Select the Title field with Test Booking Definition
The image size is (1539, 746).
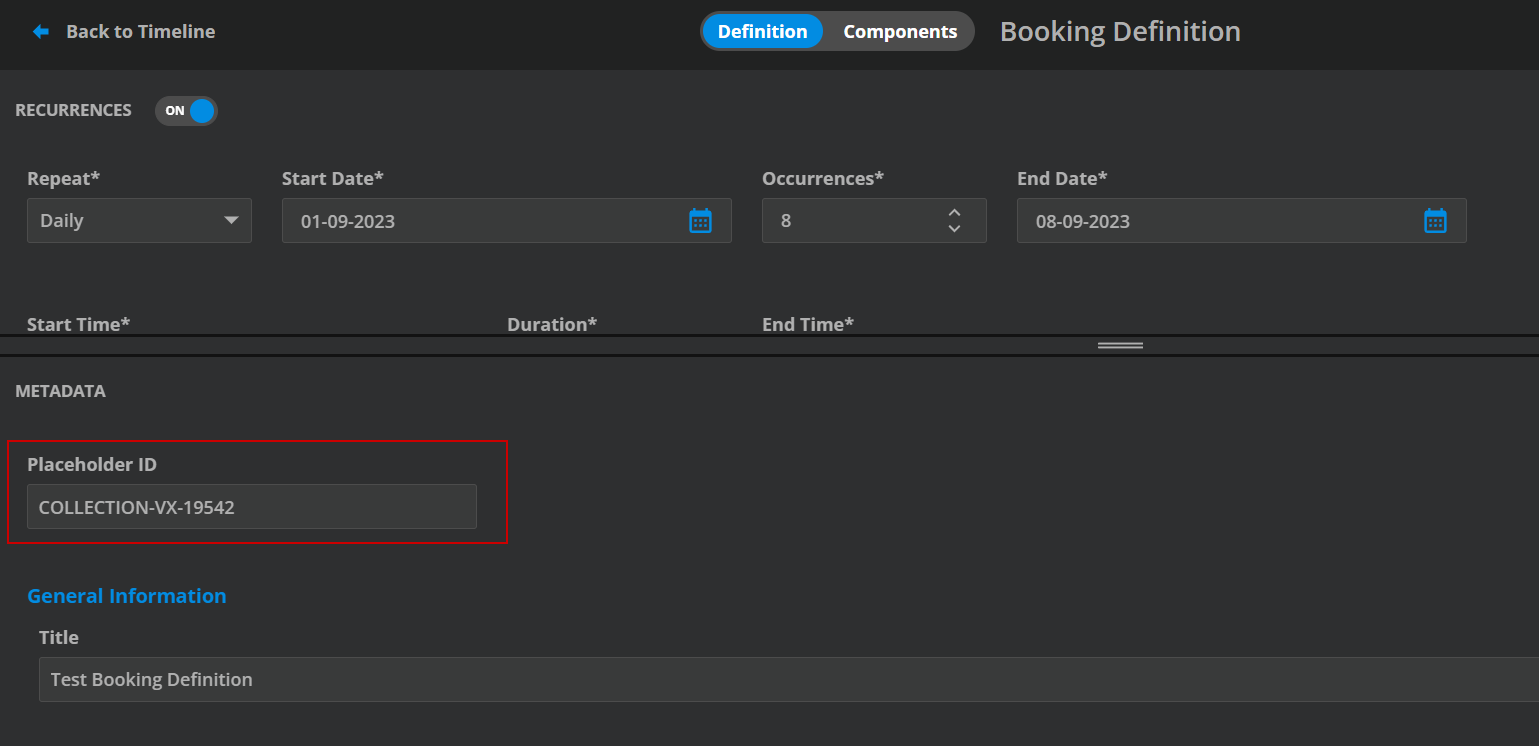click(x=780, y=680)
